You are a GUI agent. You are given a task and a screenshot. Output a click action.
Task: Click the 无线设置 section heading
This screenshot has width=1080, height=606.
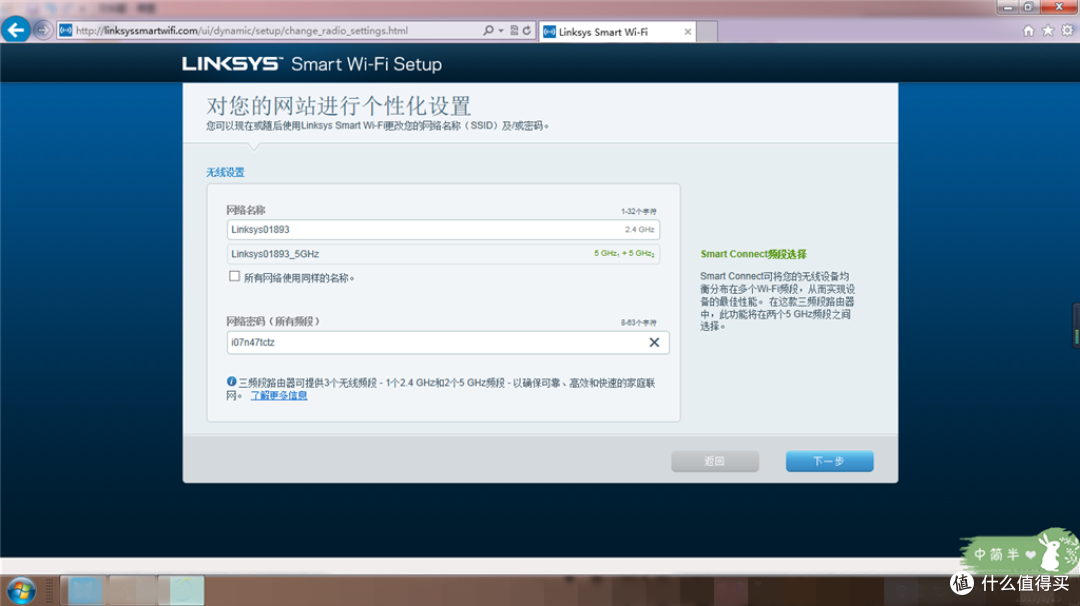coord(225,172)
